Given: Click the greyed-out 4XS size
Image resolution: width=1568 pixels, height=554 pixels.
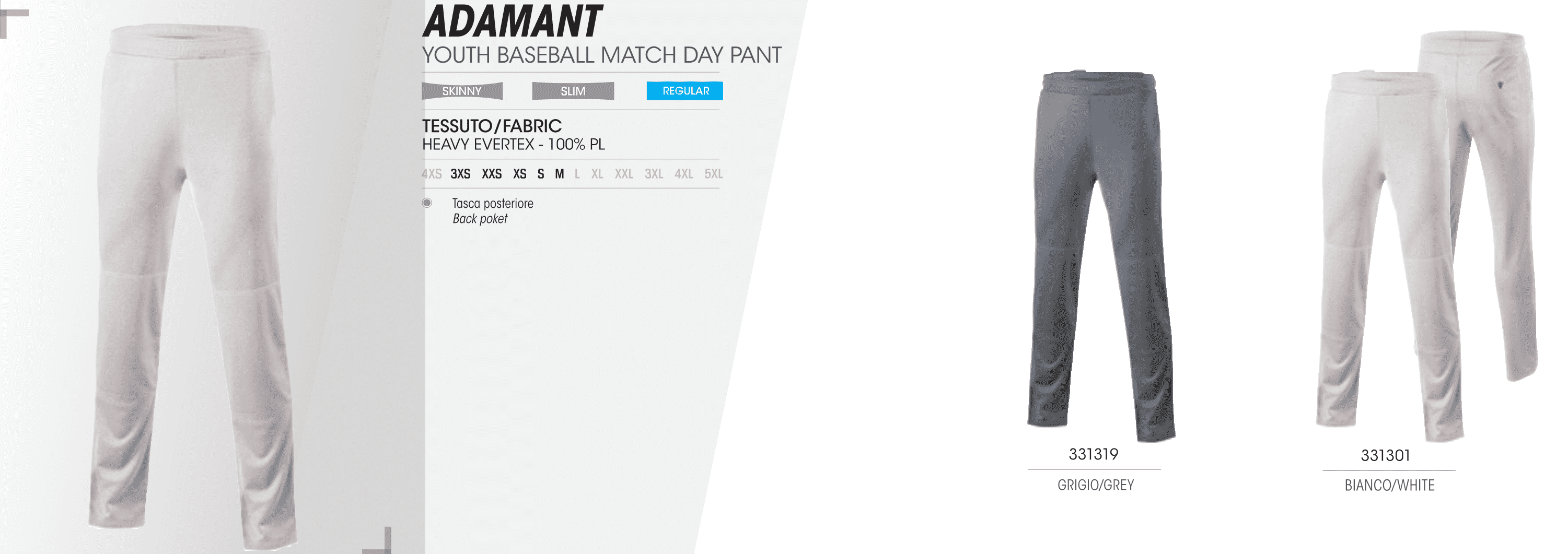Looking at the screenshot, I should (432, 174).
